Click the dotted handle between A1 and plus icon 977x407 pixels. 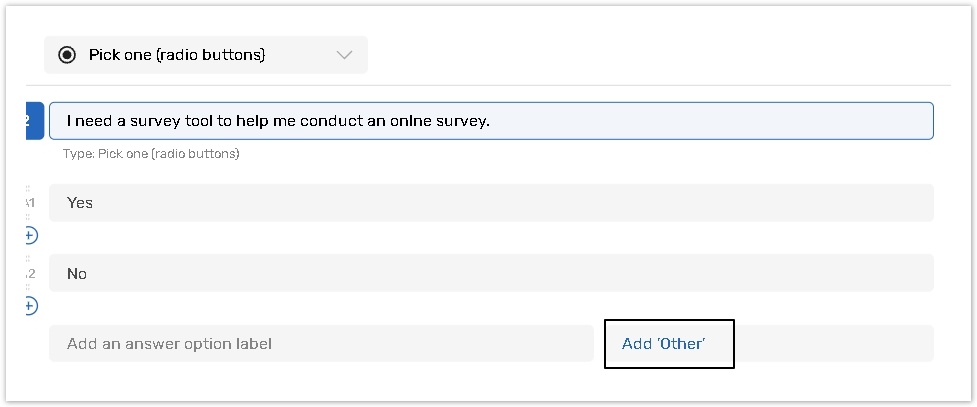coord(28,218)
